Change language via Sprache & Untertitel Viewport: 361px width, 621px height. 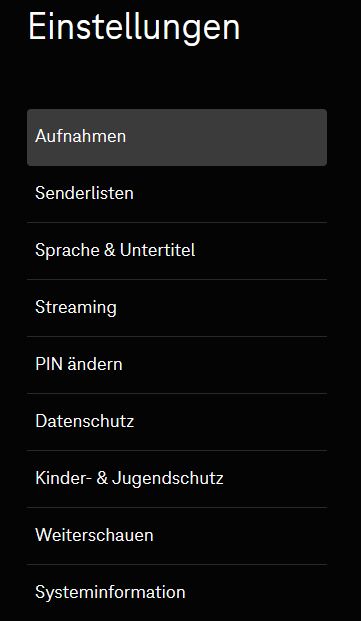177,251
